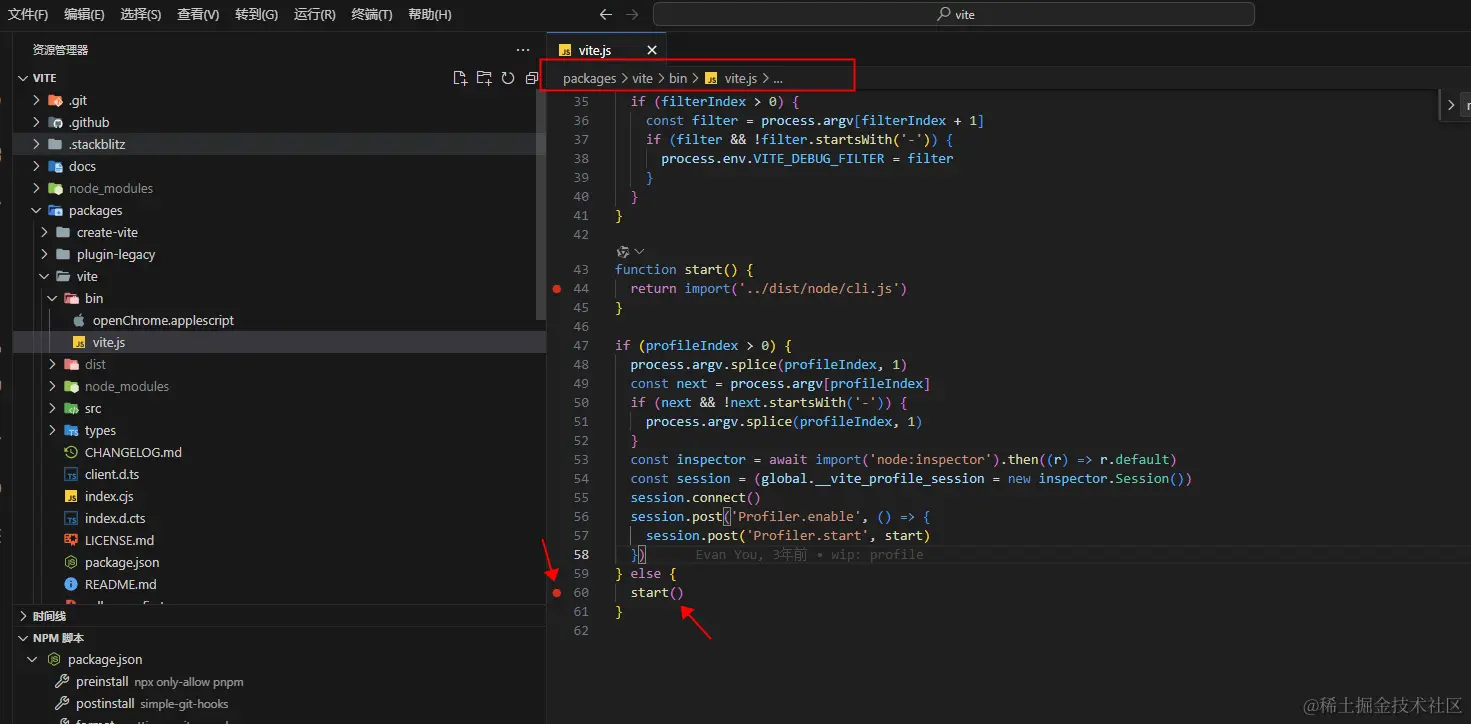The height and width of the screenshot is (724, 1471).
Task: Expand the .git folder
Action: click(37, 101)
